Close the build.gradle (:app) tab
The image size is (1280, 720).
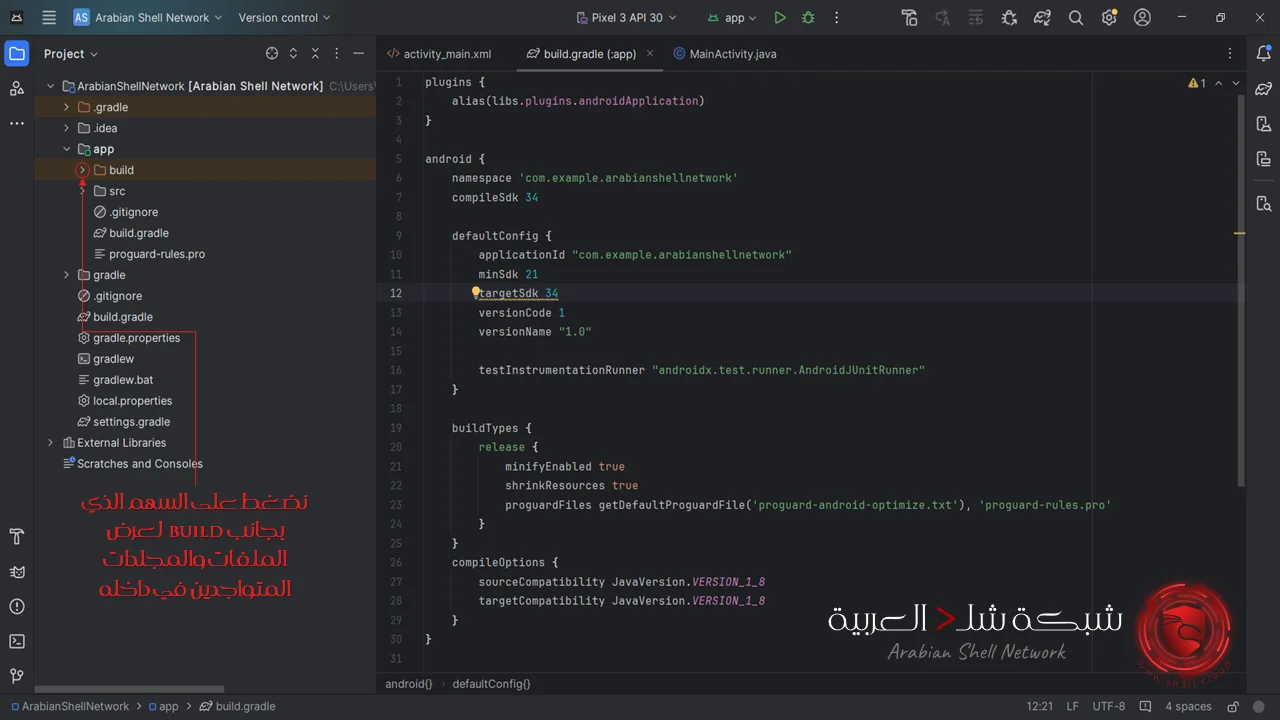point(650,54)
